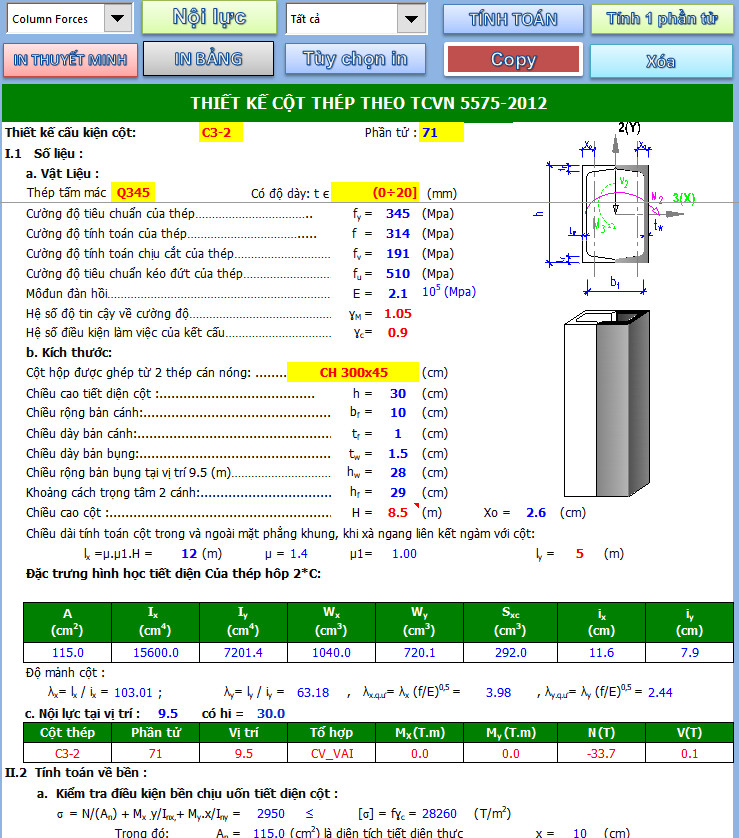Screen dimensions: 739x838
Task: Select Ix cell '15600.0'
Action: [x=155, y=653]
